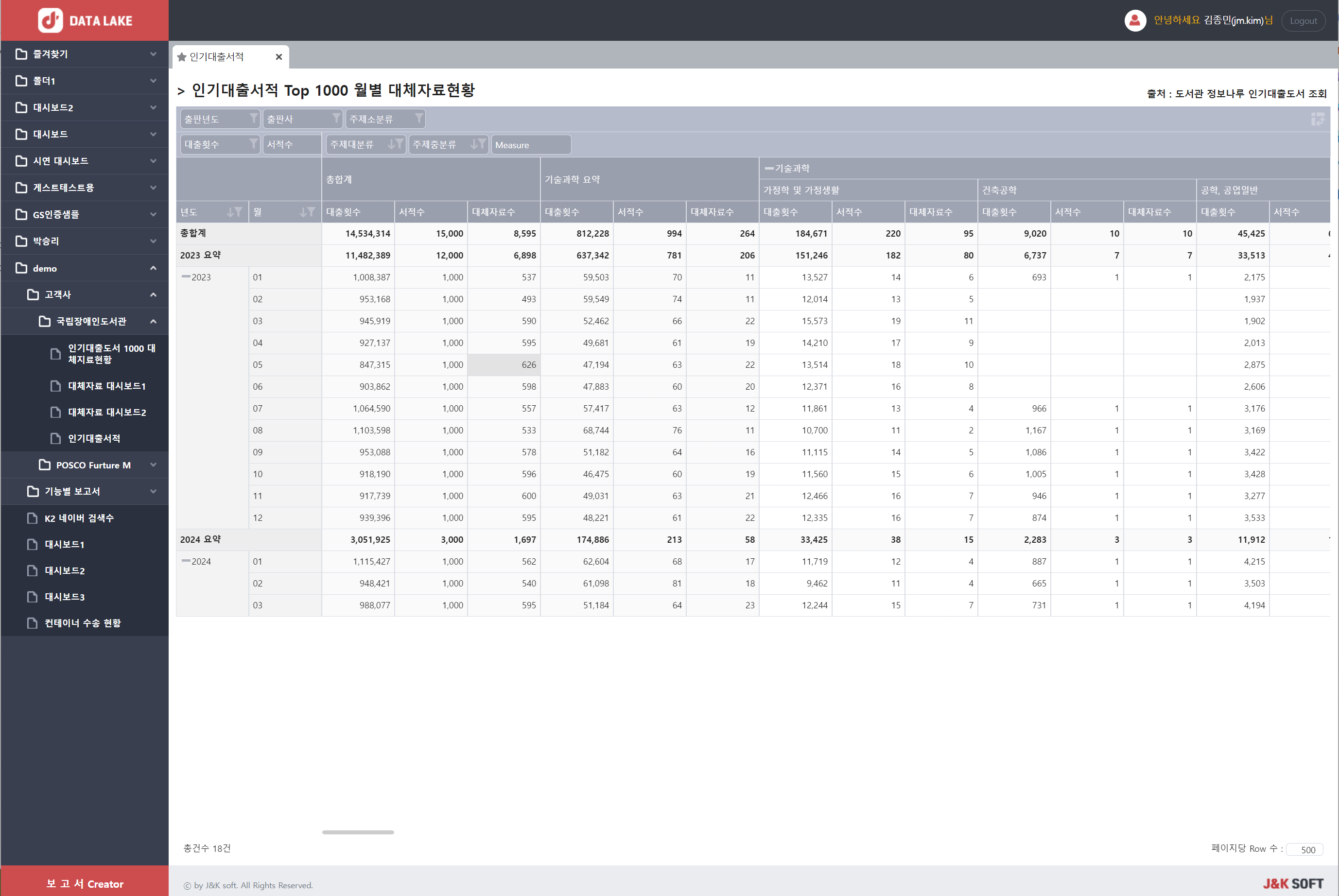Image resolution: width=1339 pixels, height=896 pixels.
Task: Collapse the 기술과학 column group
Action: [x=769, y=169]
